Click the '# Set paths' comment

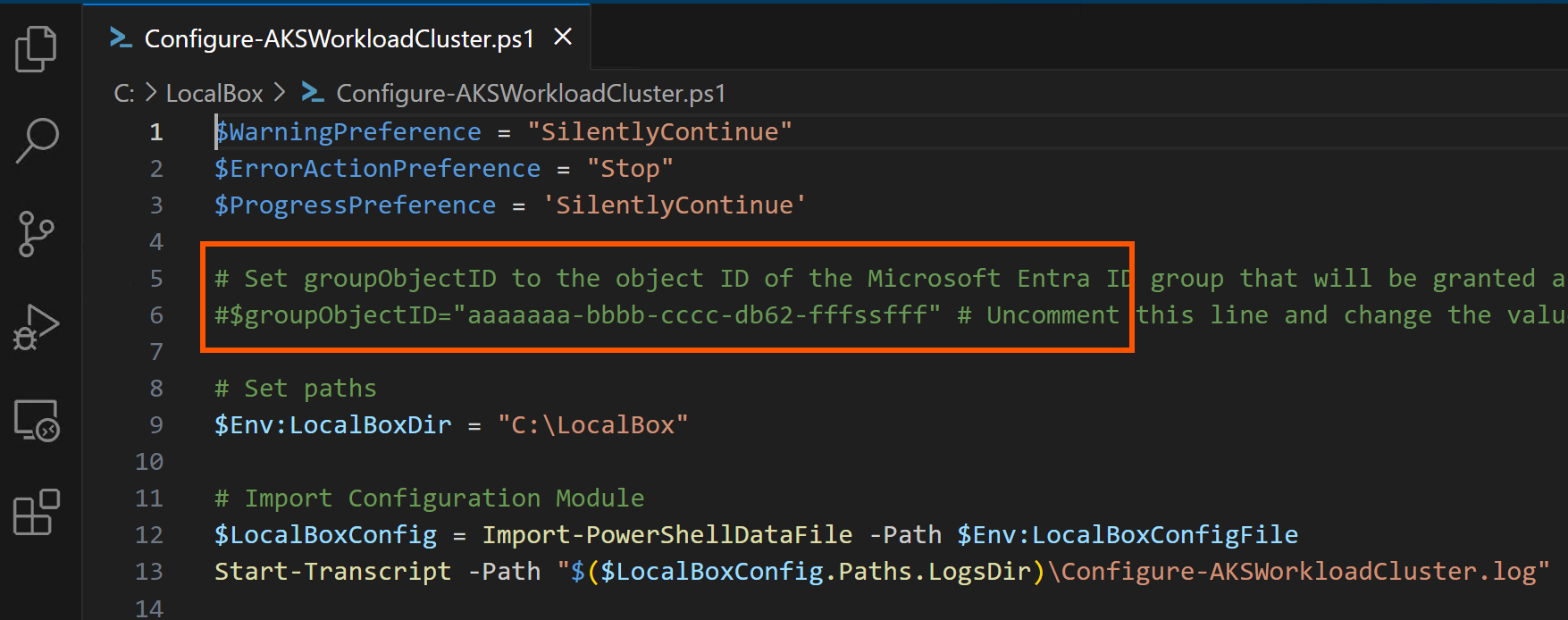click(296, 389)
